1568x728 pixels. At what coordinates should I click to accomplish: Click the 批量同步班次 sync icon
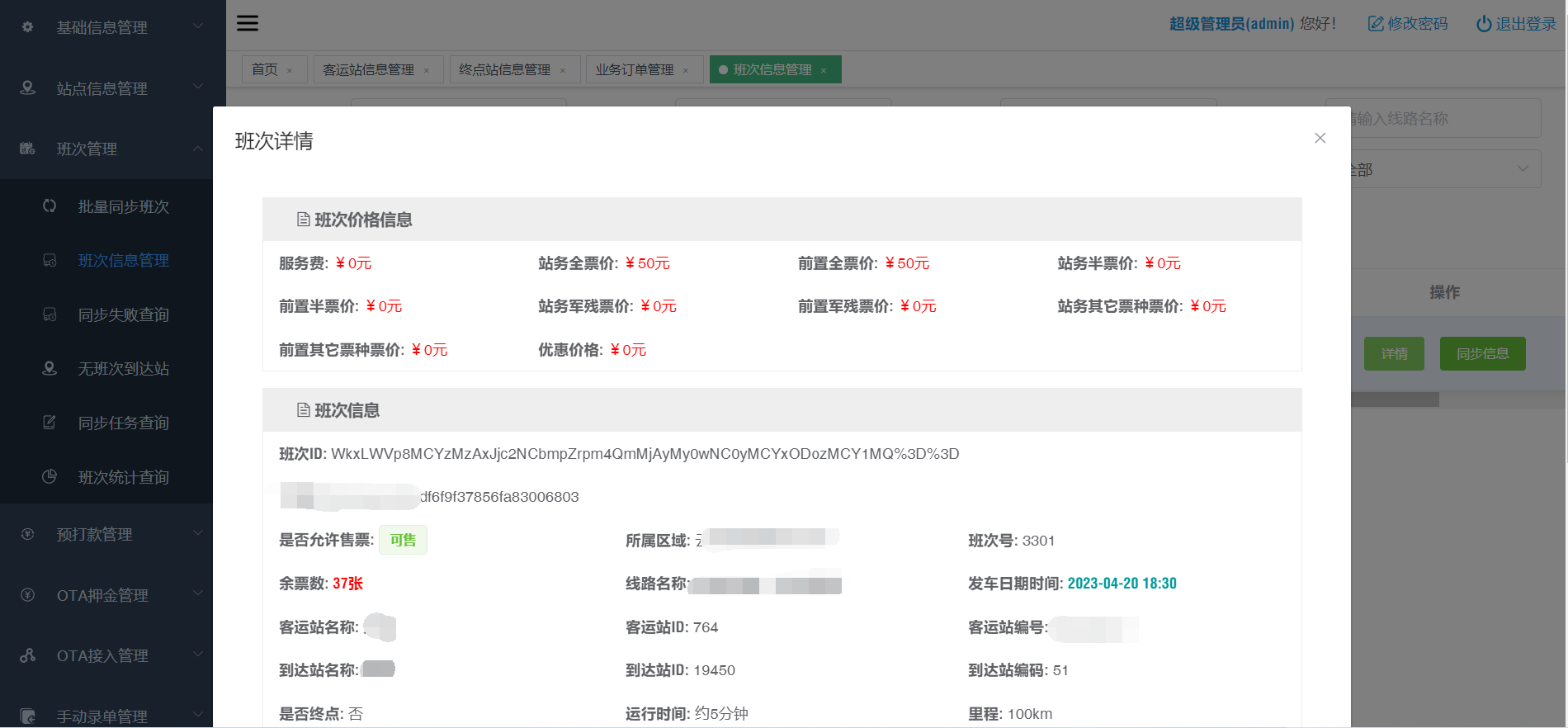(x=50, y=206)
